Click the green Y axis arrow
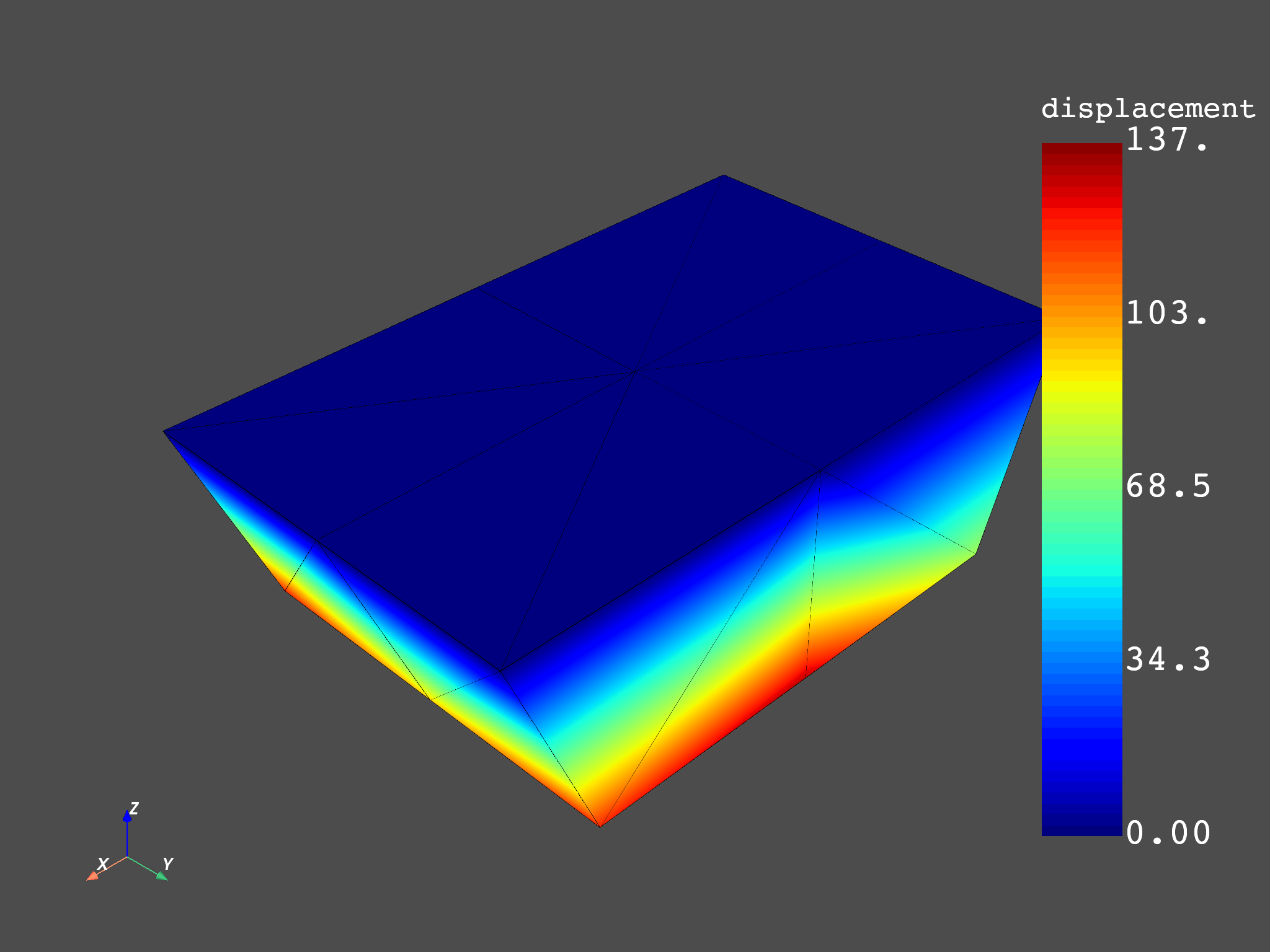 pyautogui.click(x=148, y=868)
